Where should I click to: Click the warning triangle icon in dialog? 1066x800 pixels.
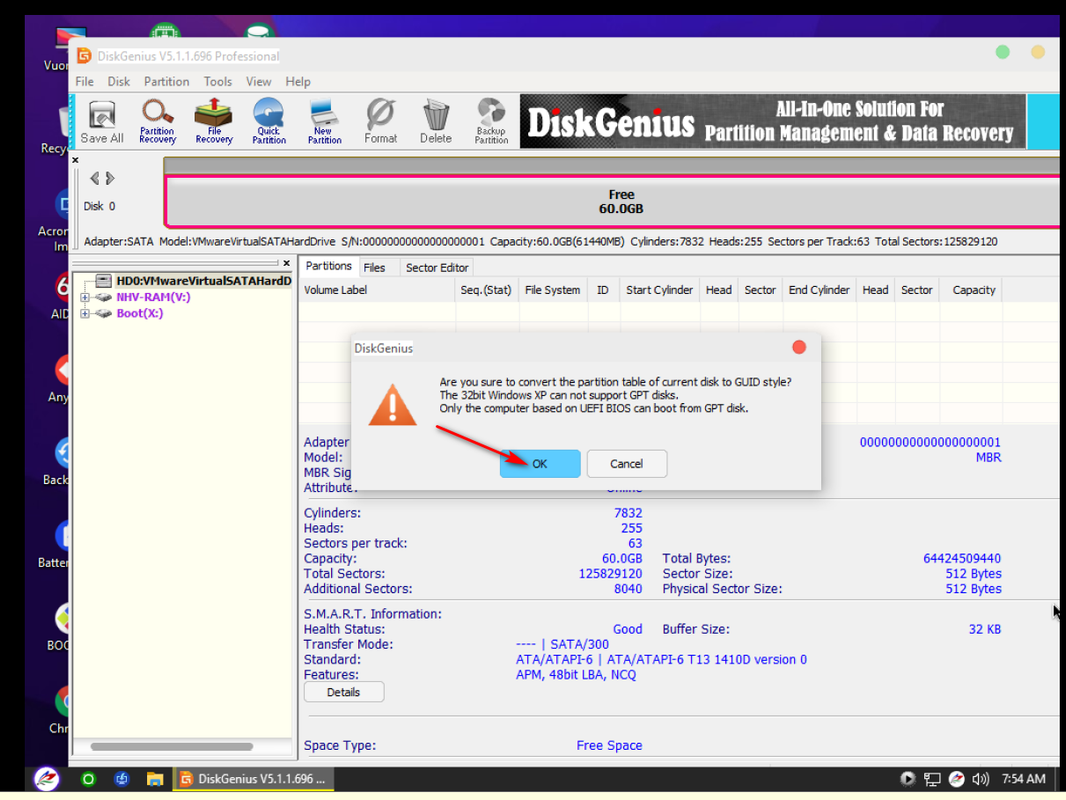392,405
